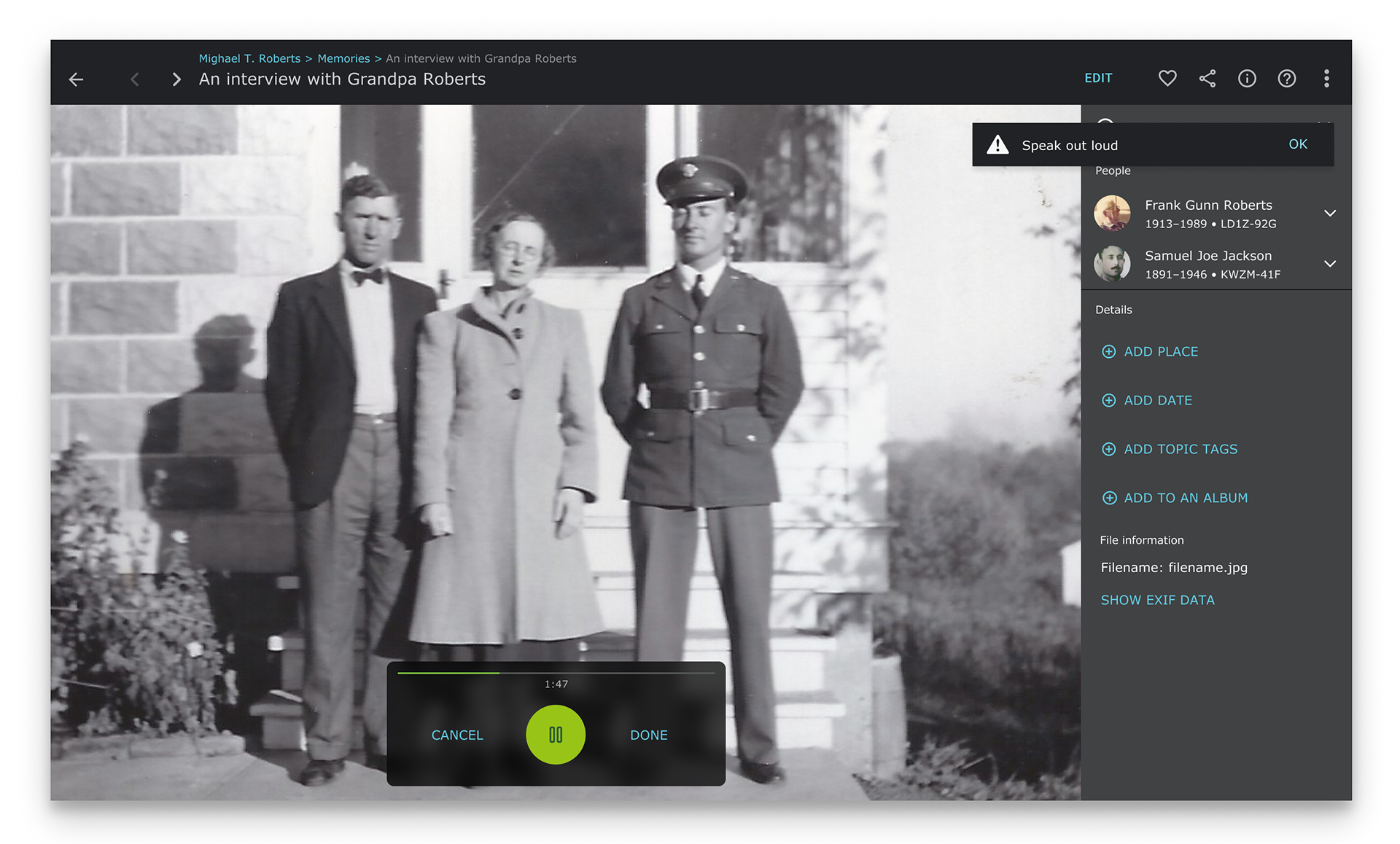This screenshot has width=1400, height=844.
Task: Favorite this memory with the heart icon
Action: coord(1167,78)
